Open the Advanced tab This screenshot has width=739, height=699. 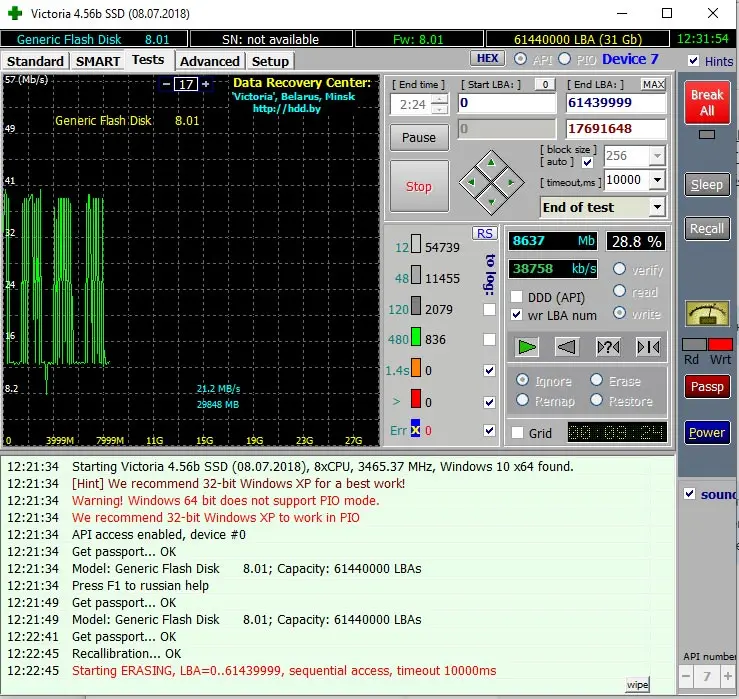(209, 61)
